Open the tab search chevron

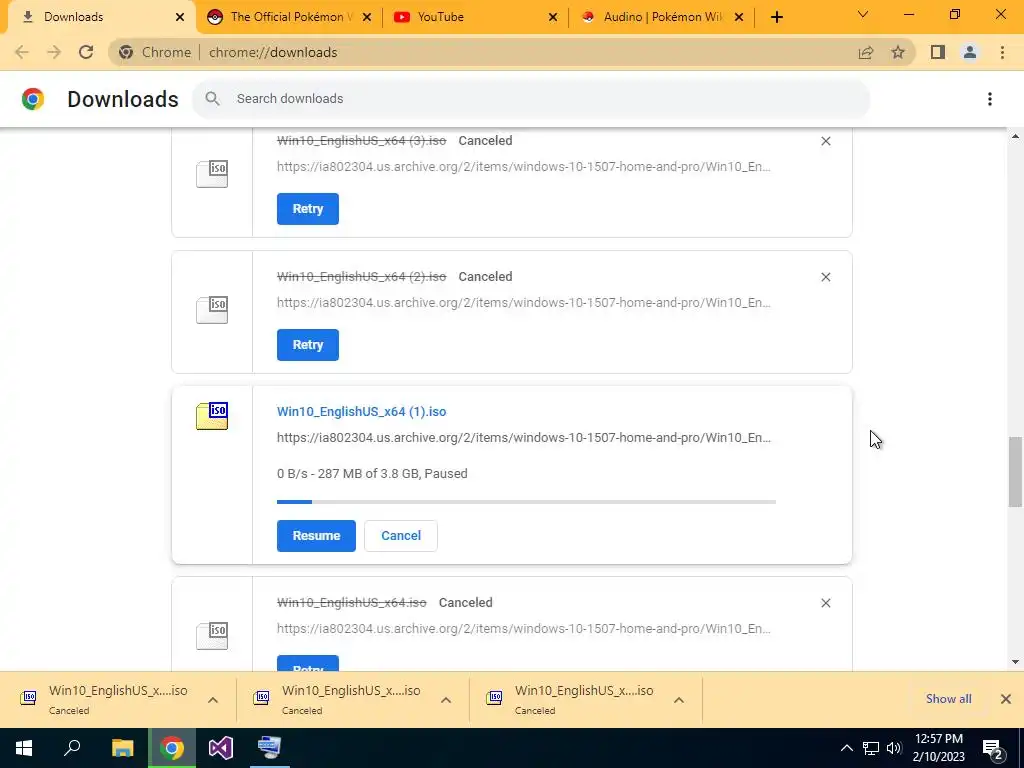pos(863,14)
